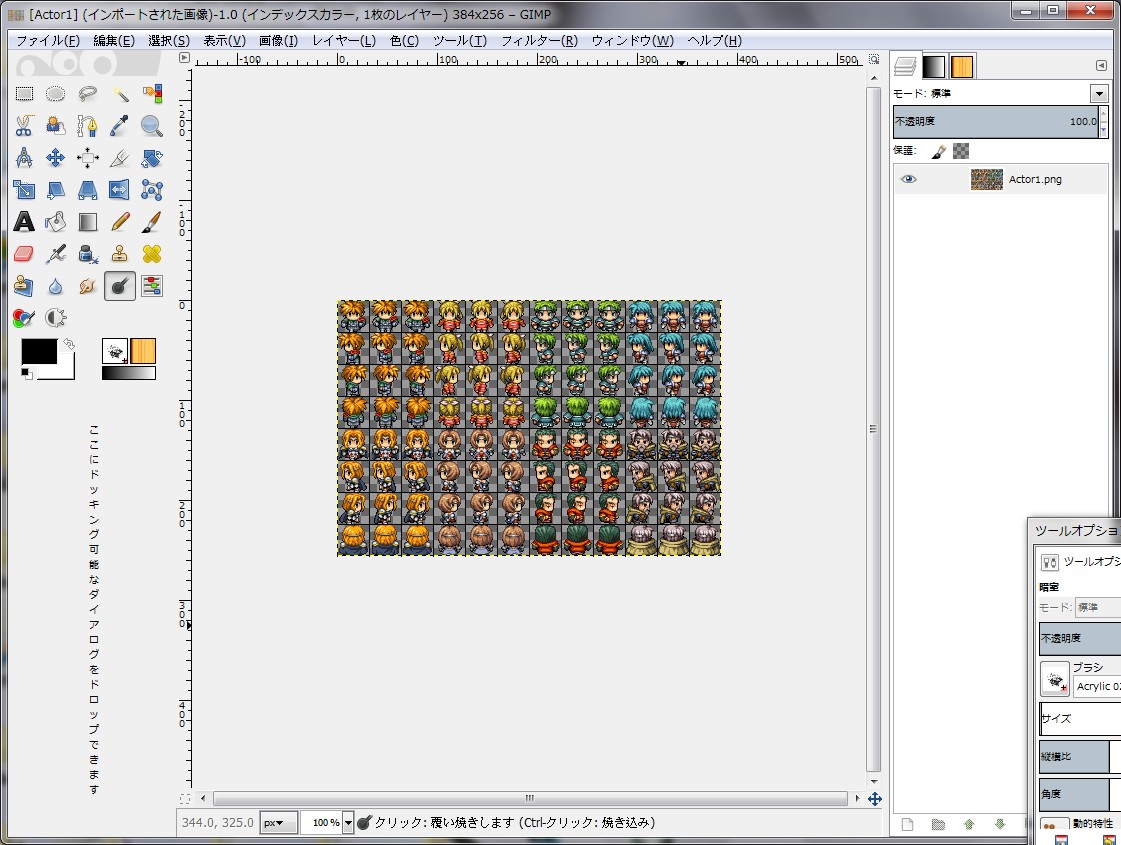Select the Free Select lasso tool
1121x845 pixels.
[x=87, y=94]
